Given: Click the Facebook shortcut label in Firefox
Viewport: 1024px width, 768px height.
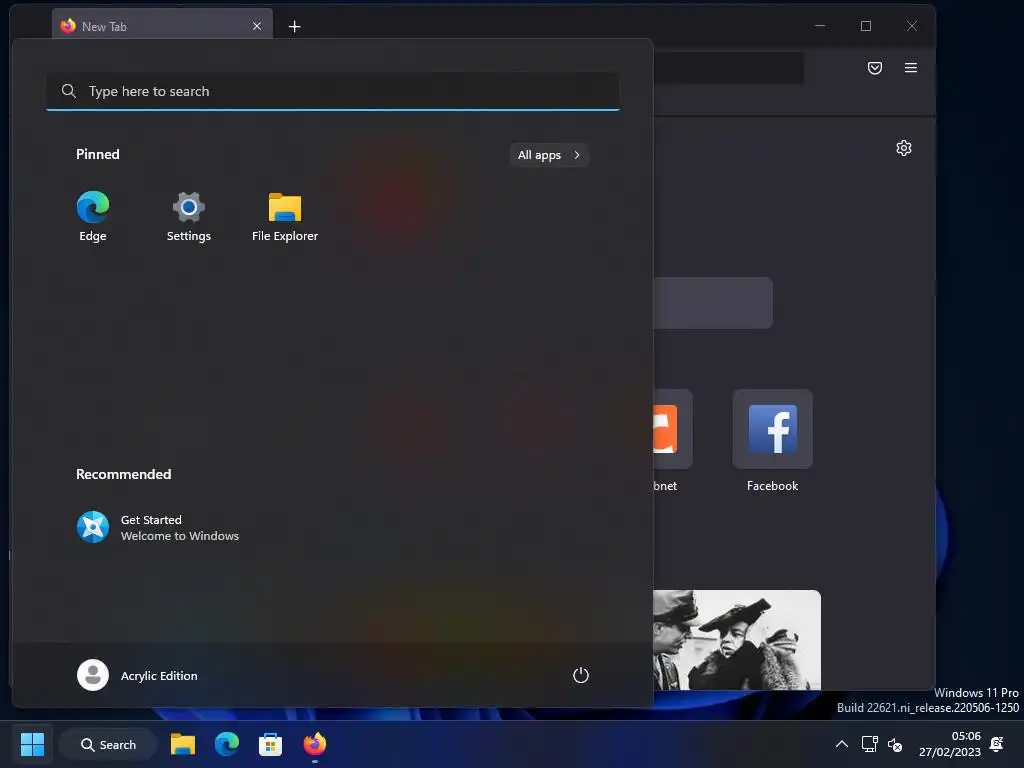Looking at the screenshot, I should (773, 486).
